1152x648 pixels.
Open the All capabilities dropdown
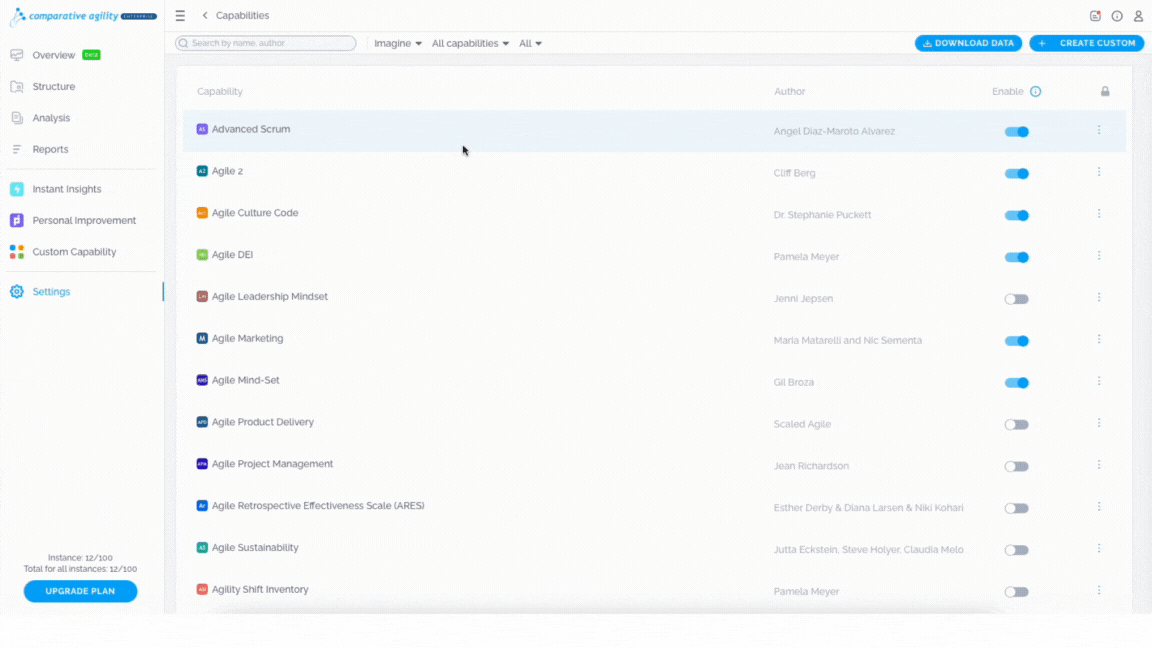click(470, 43)
